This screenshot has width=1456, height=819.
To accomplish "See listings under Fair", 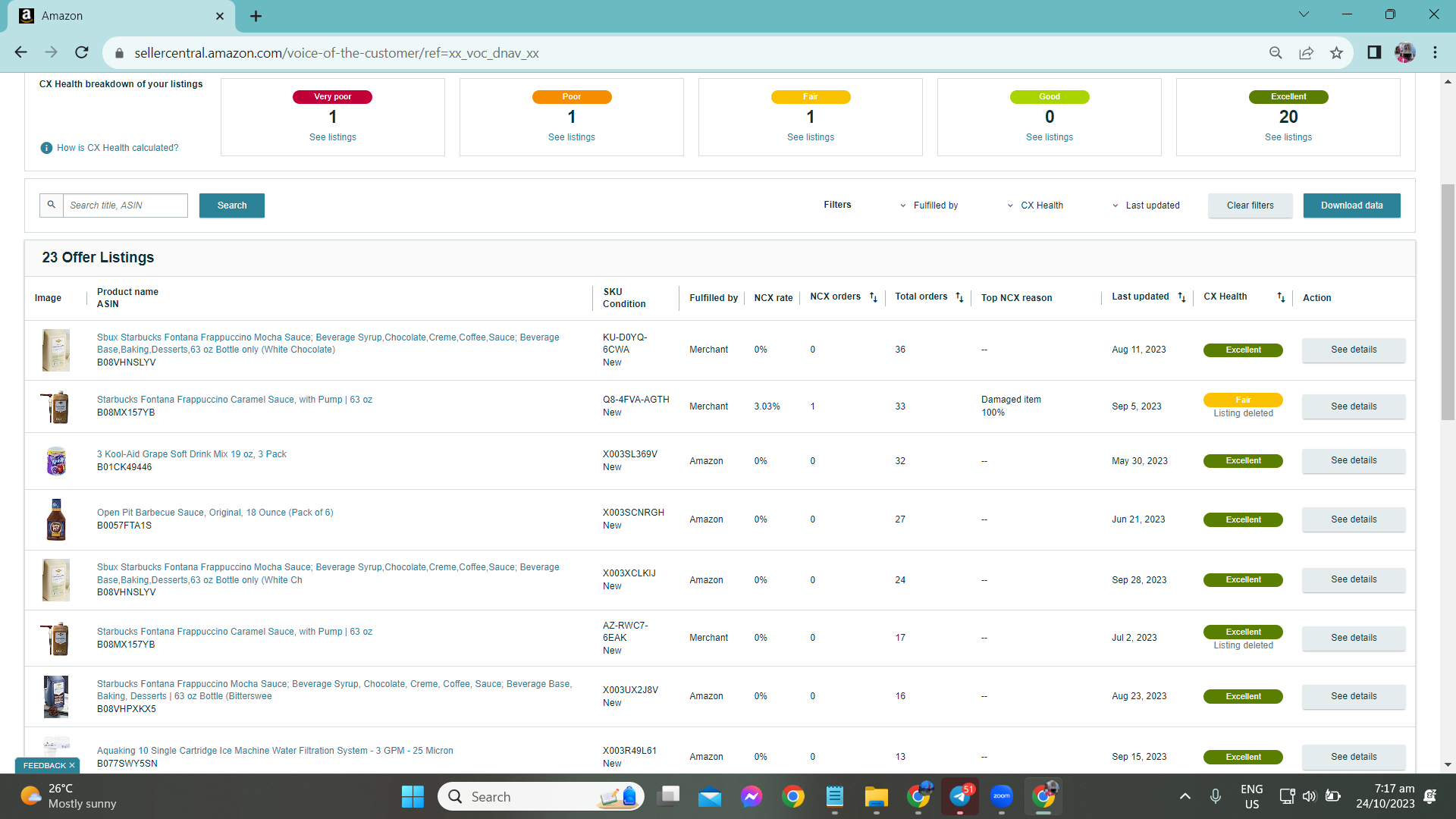I will point(811,137).
